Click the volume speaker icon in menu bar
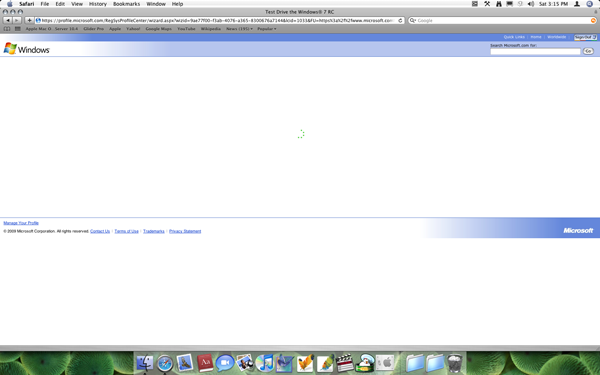 click(531, 4)
